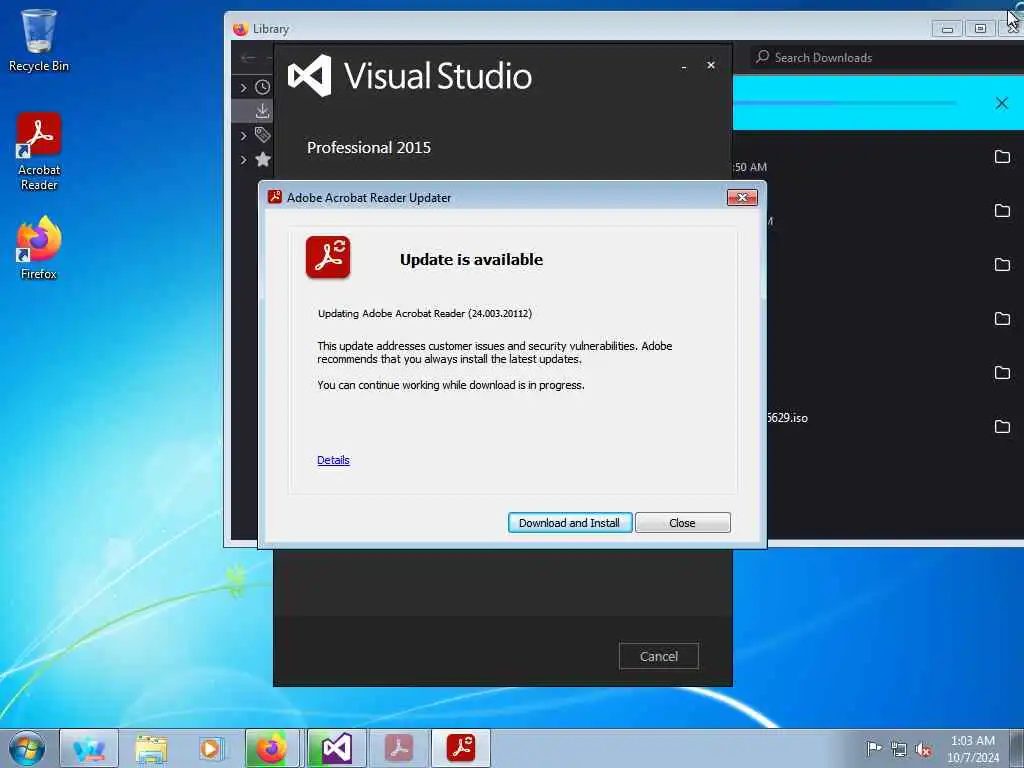Screen dimensions: 1024x768
Task: Click the muted volume tray icon
Action: tap(923, 749)
